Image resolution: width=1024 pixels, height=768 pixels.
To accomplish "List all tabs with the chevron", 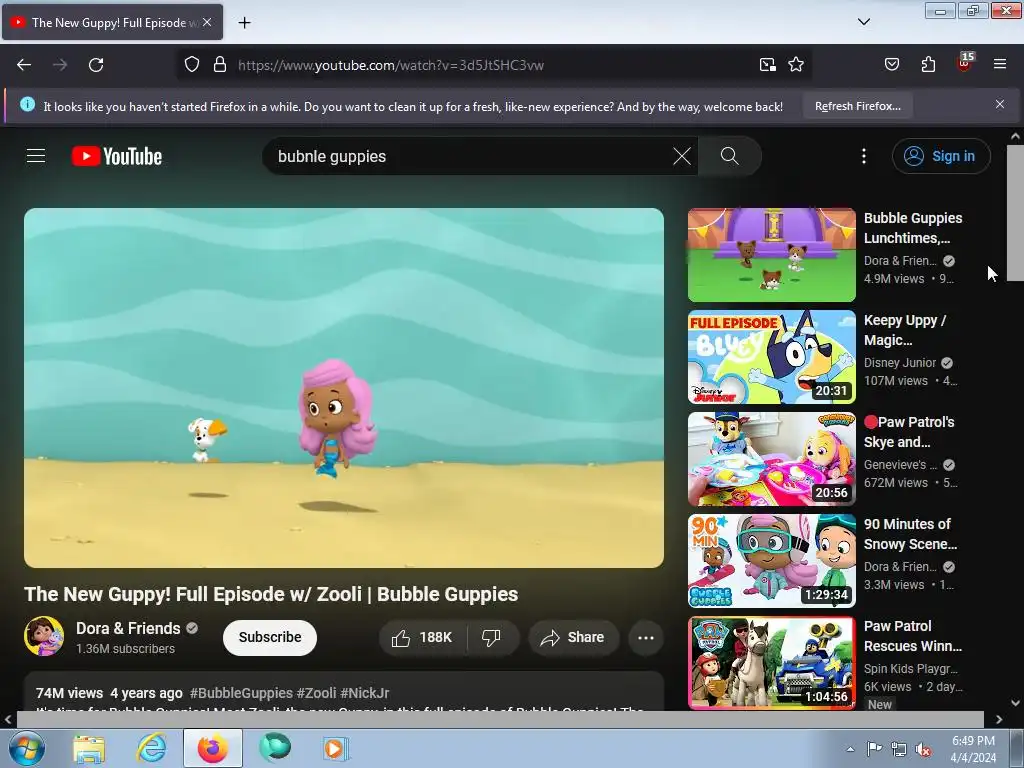I will click(863, 22).
